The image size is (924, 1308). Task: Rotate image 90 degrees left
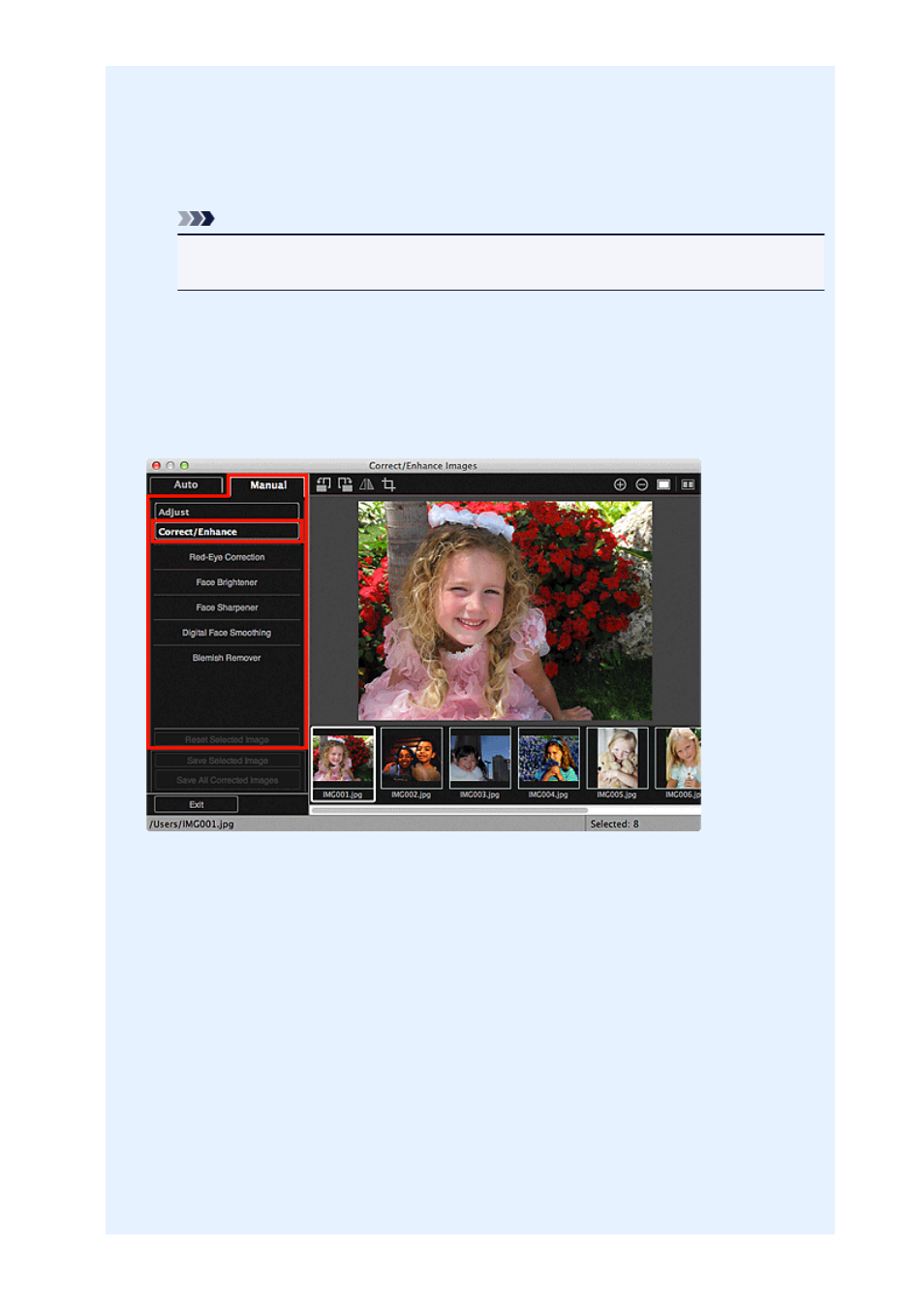323,484
